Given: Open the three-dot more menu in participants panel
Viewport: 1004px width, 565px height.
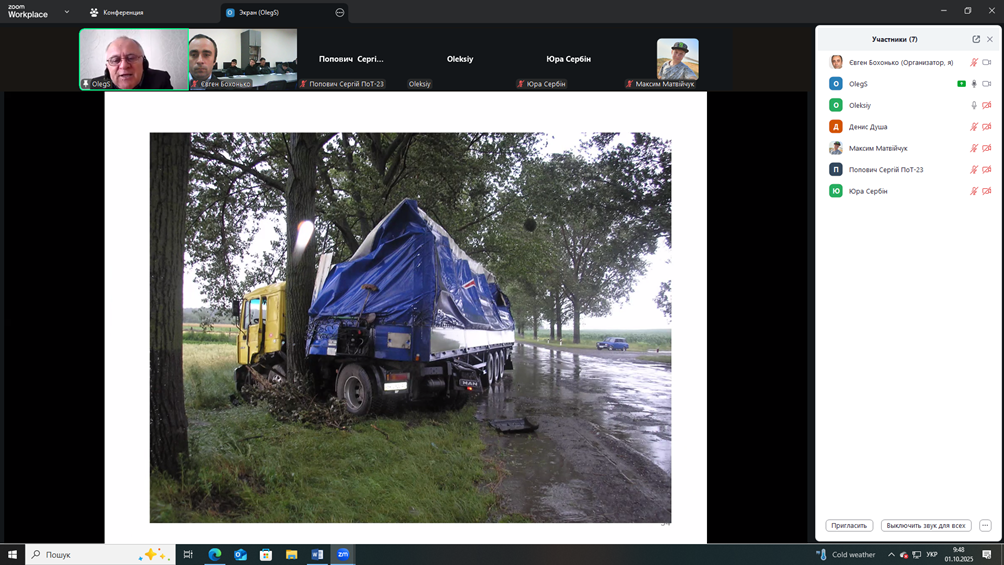Looking at the screenshot, I should (985, 525).
